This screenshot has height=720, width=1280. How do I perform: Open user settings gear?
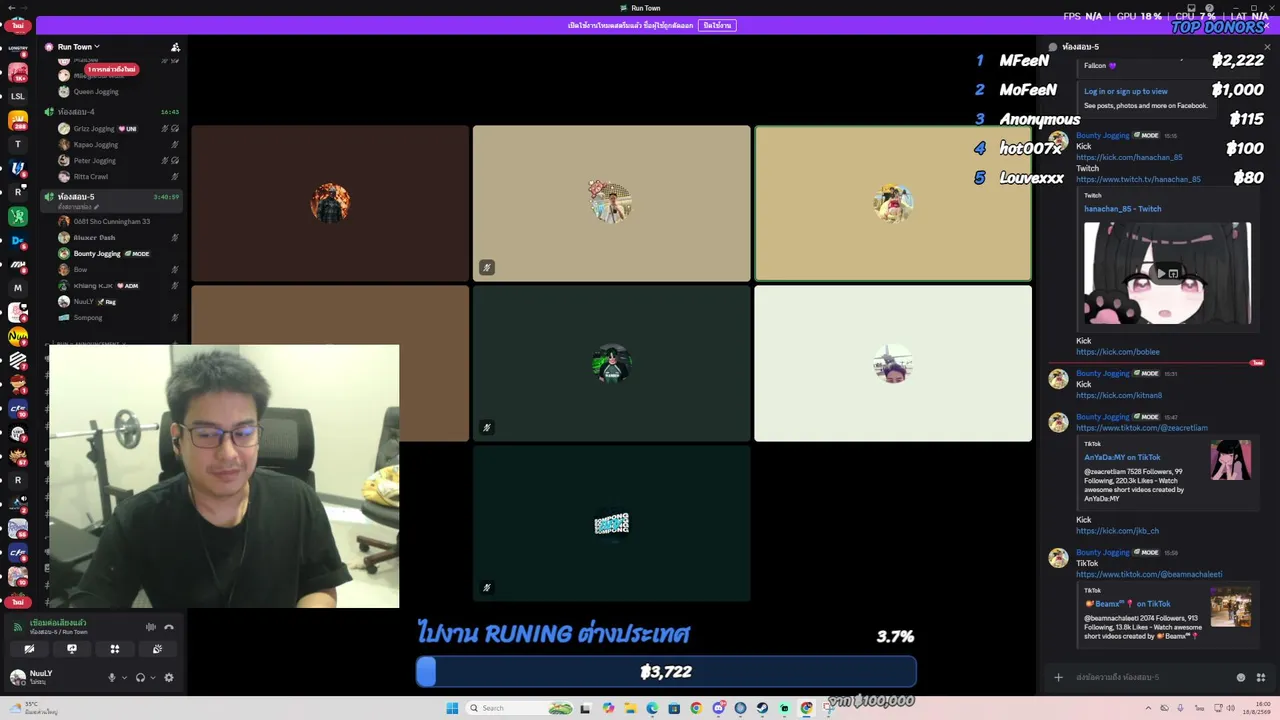click(x=169, y=677)
